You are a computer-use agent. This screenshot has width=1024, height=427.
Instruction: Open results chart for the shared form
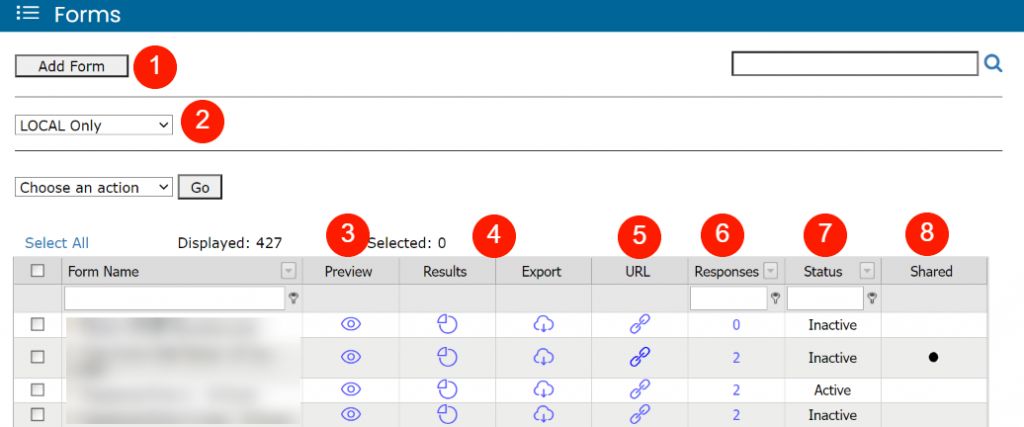447,356
